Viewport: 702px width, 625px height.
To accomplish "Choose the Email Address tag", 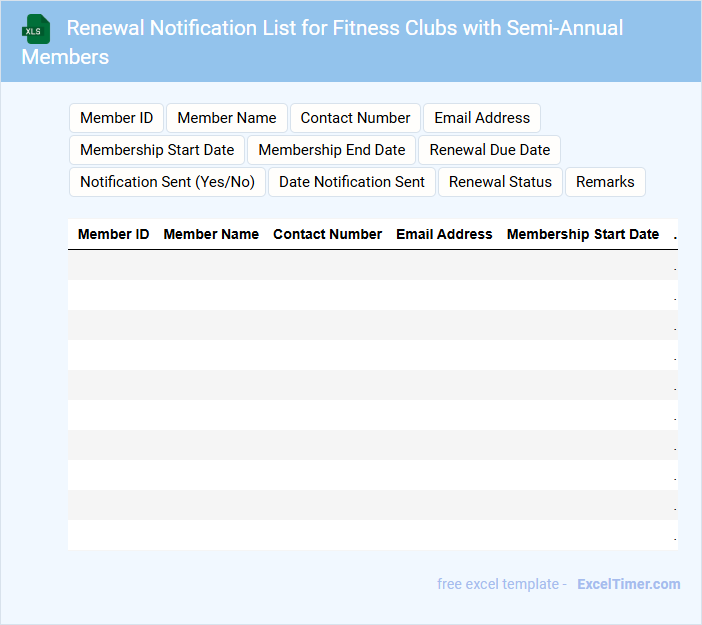I will click(482, 118).
